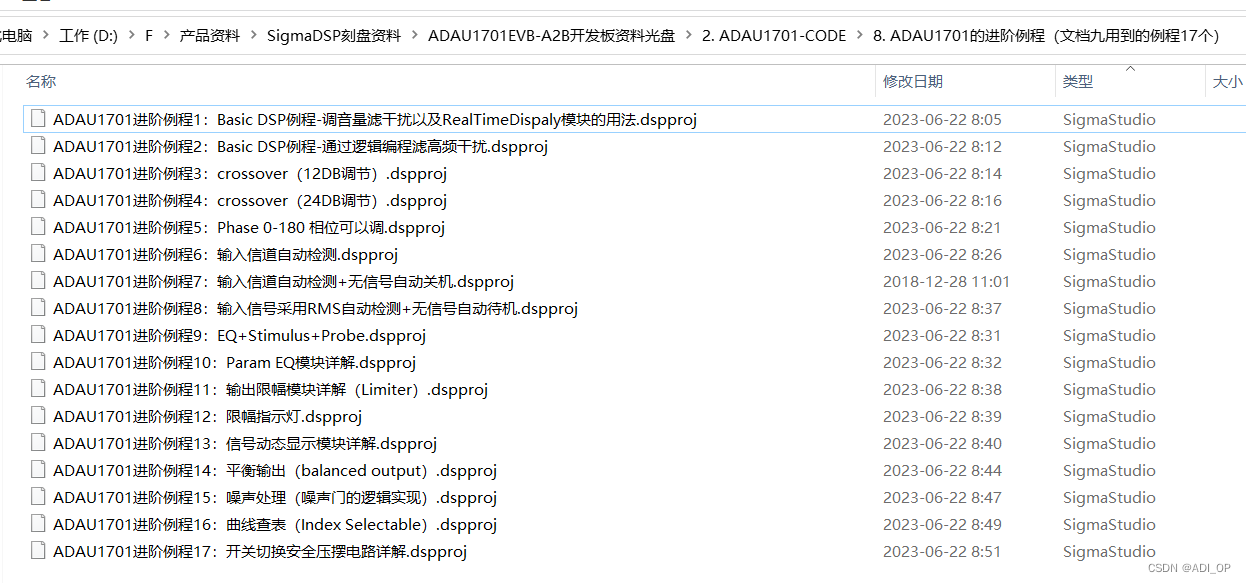Screen dimensions: 1246x583
Task: Click file icon of 进阶例程7 无信号自动关机
Action: [x=38, y=281]
